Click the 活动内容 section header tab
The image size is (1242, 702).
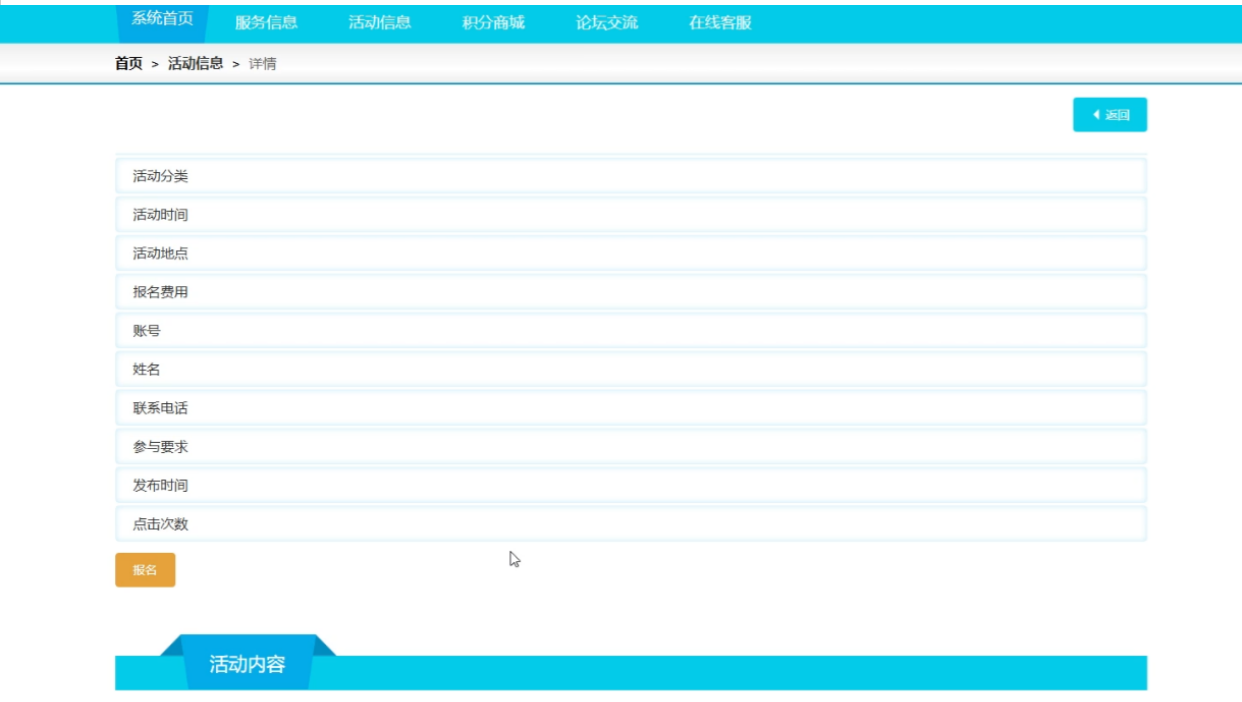pyautogui.click(x=247, y=664)
